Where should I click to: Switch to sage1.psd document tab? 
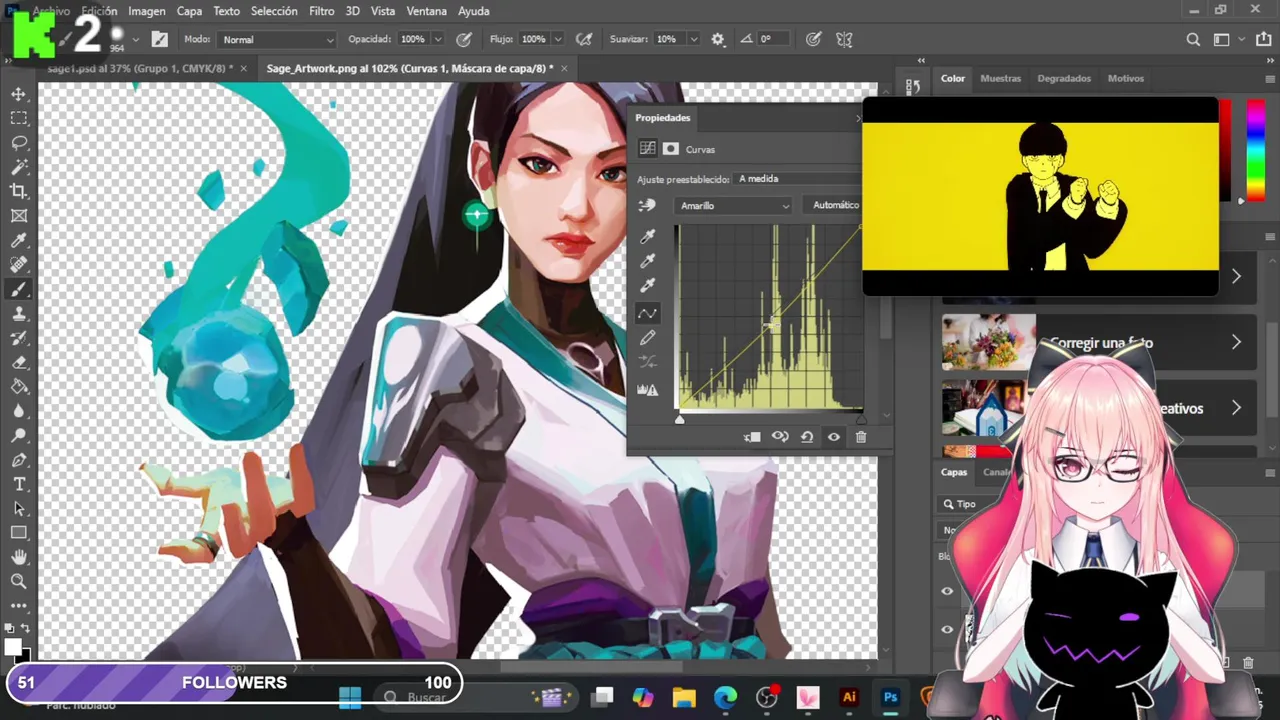(x=140, y=68)
